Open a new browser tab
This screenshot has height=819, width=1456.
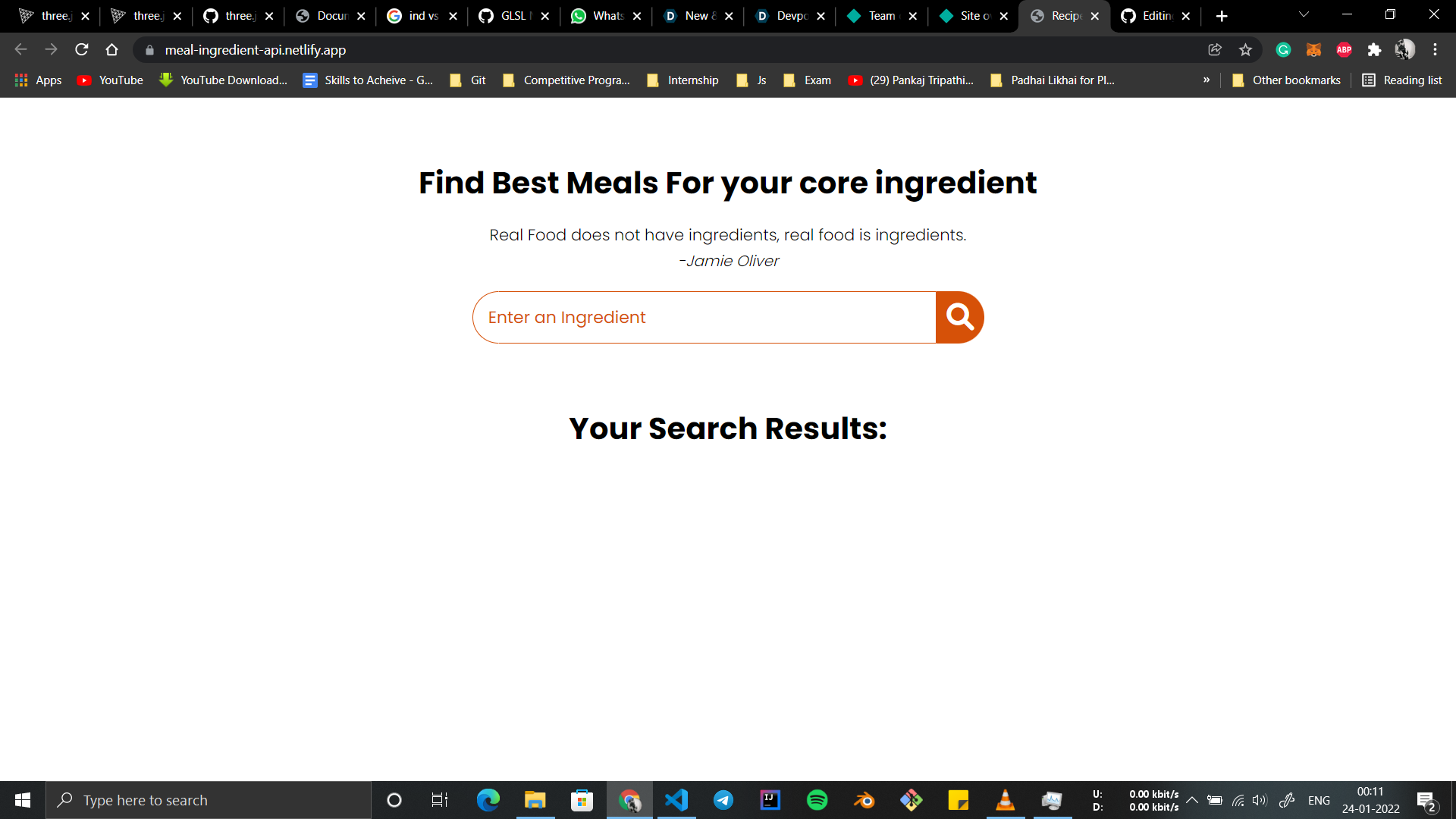tap(1222, 15)
